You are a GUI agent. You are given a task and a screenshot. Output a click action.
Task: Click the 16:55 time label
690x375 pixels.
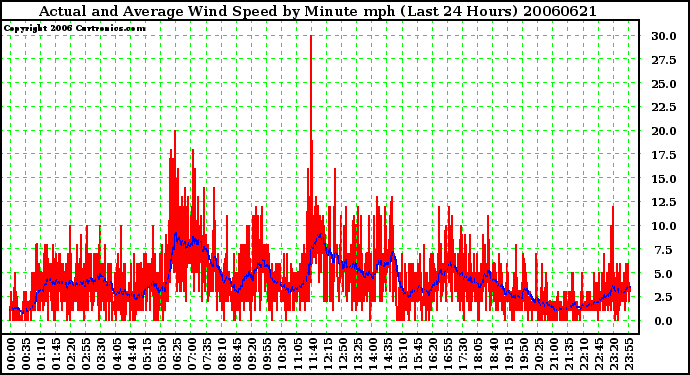point(448,354)
